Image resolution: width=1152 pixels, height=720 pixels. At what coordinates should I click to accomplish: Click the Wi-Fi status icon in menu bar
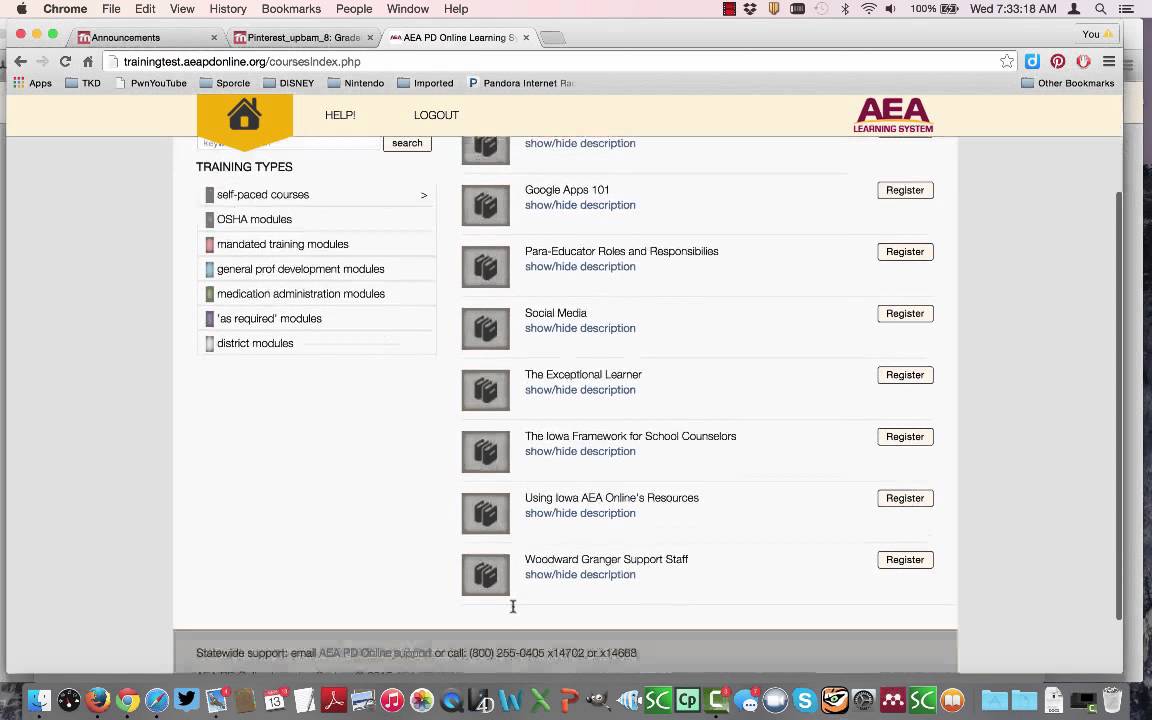click(868, 9)
